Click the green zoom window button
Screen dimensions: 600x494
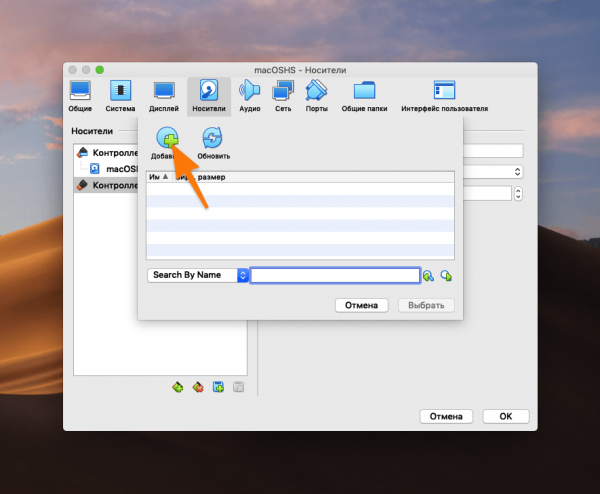point(100,70)
